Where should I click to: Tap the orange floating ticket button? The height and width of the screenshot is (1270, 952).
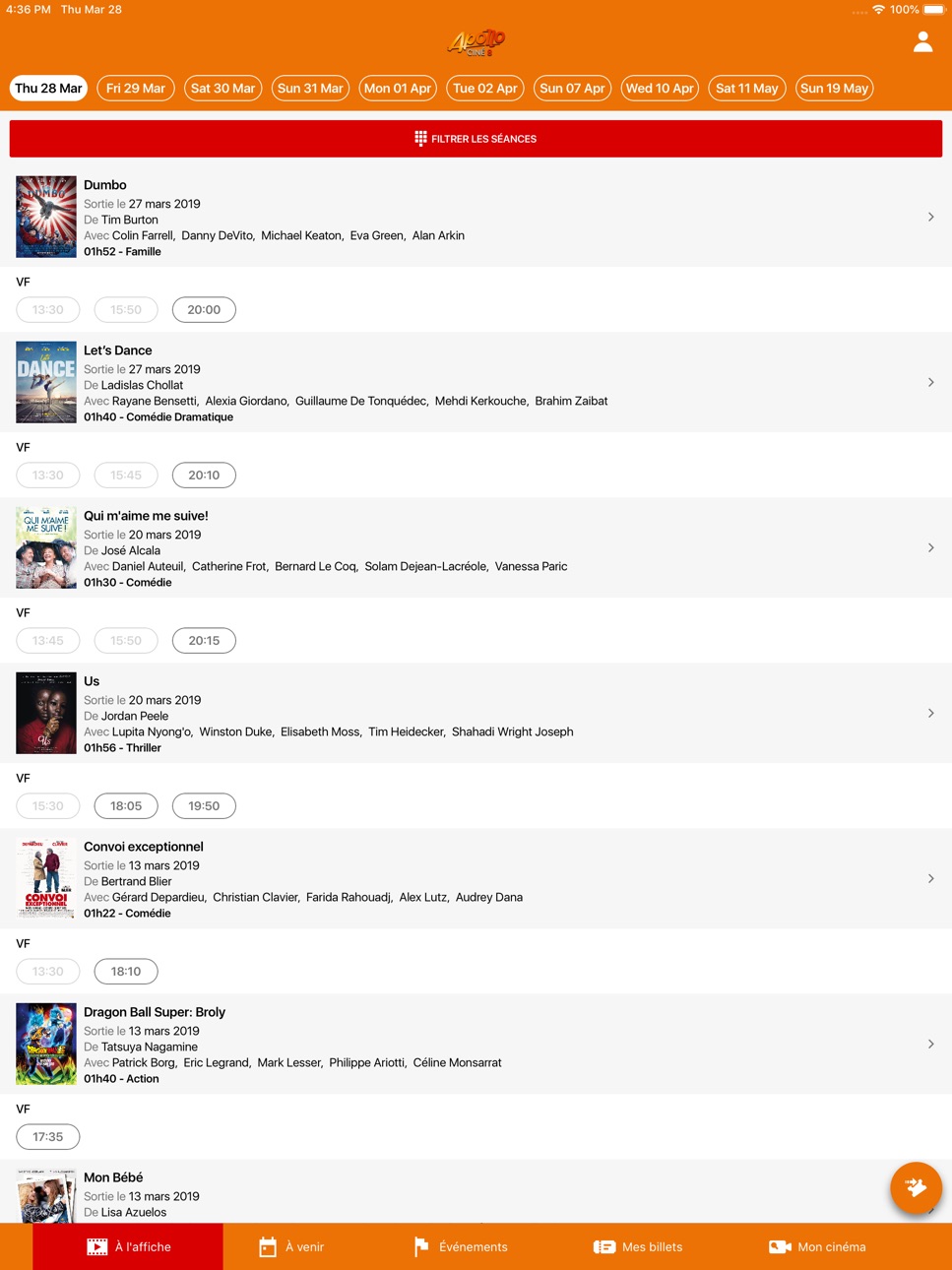916,1188
